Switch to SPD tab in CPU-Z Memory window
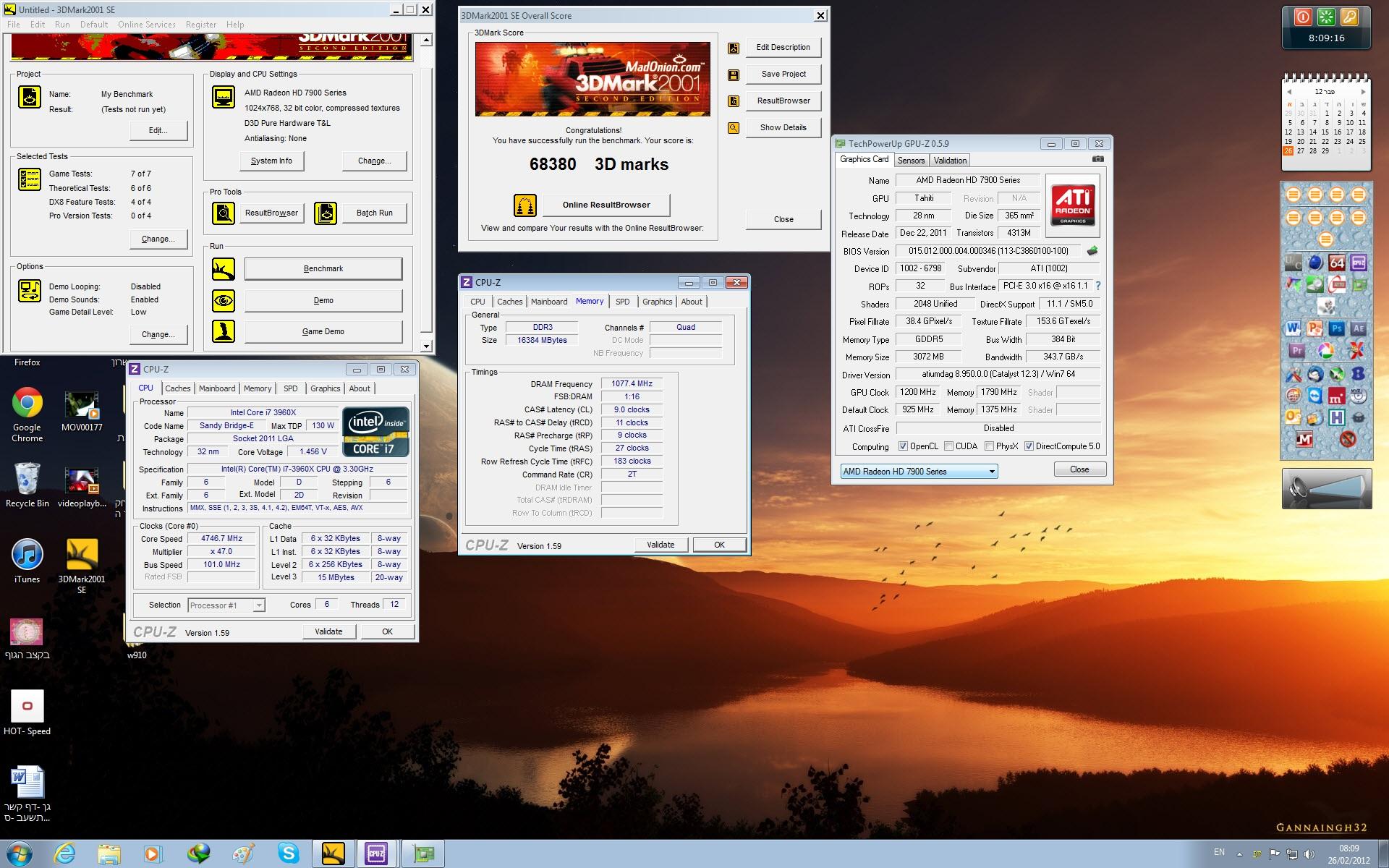 622,302
